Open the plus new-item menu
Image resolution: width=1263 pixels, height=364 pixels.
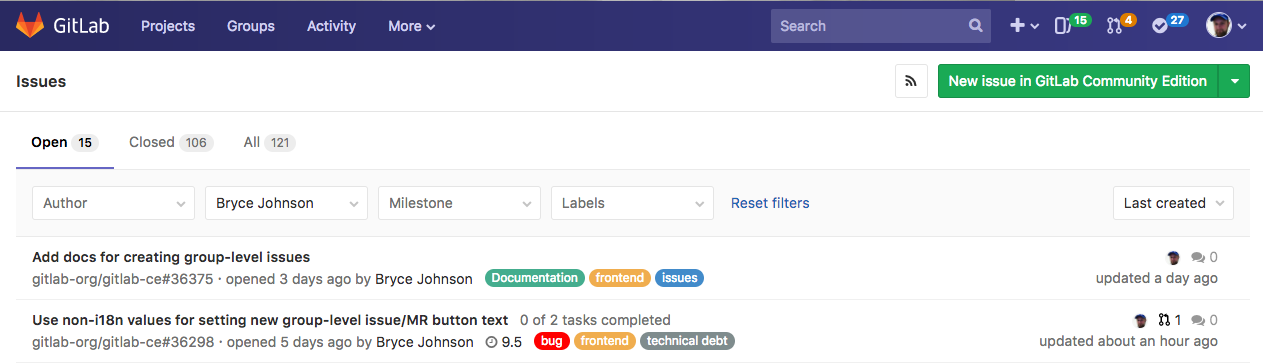pyautogui.click(x=1024, y=26)
